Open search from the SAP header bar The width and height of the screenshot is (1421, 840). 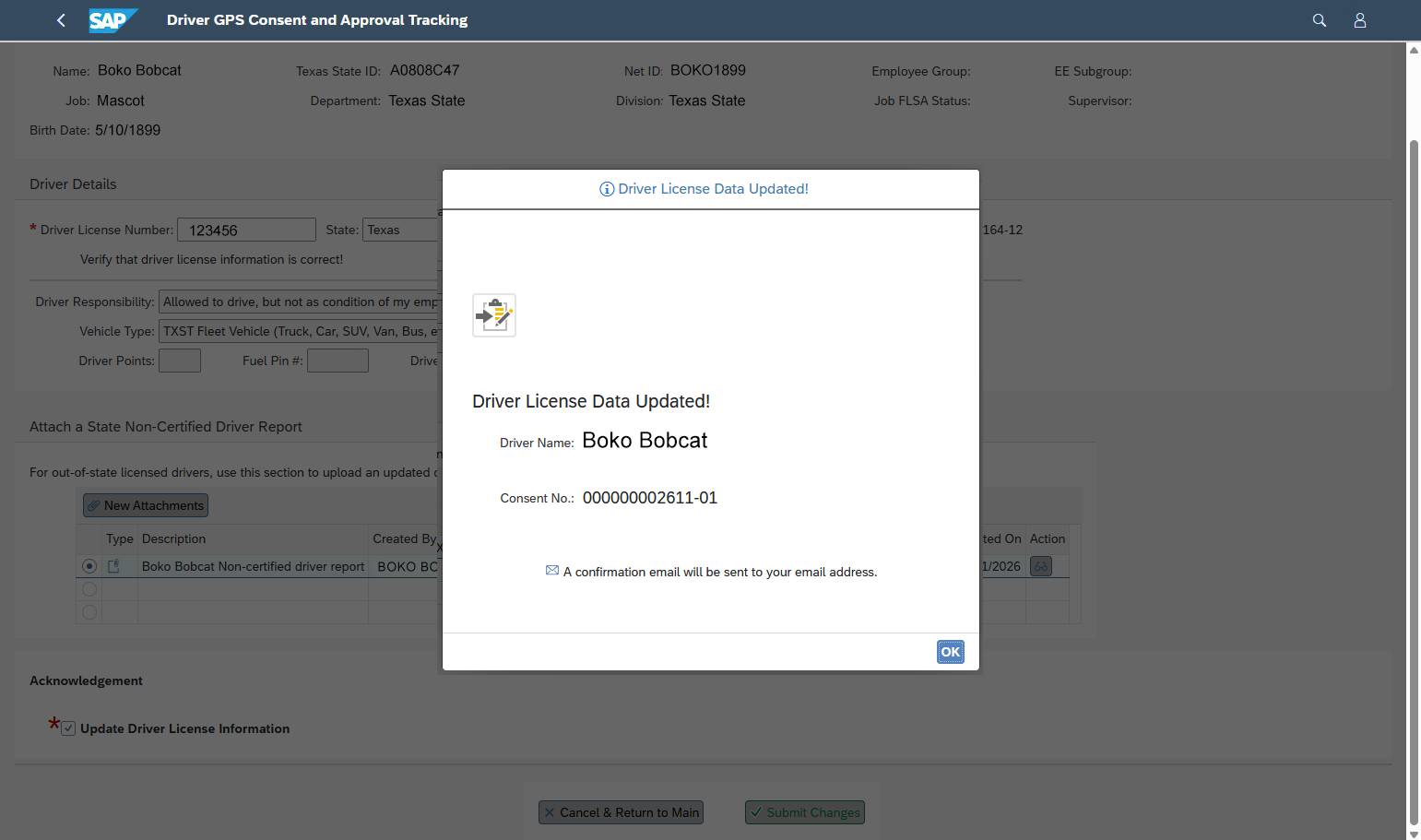tap(1319, 19)
